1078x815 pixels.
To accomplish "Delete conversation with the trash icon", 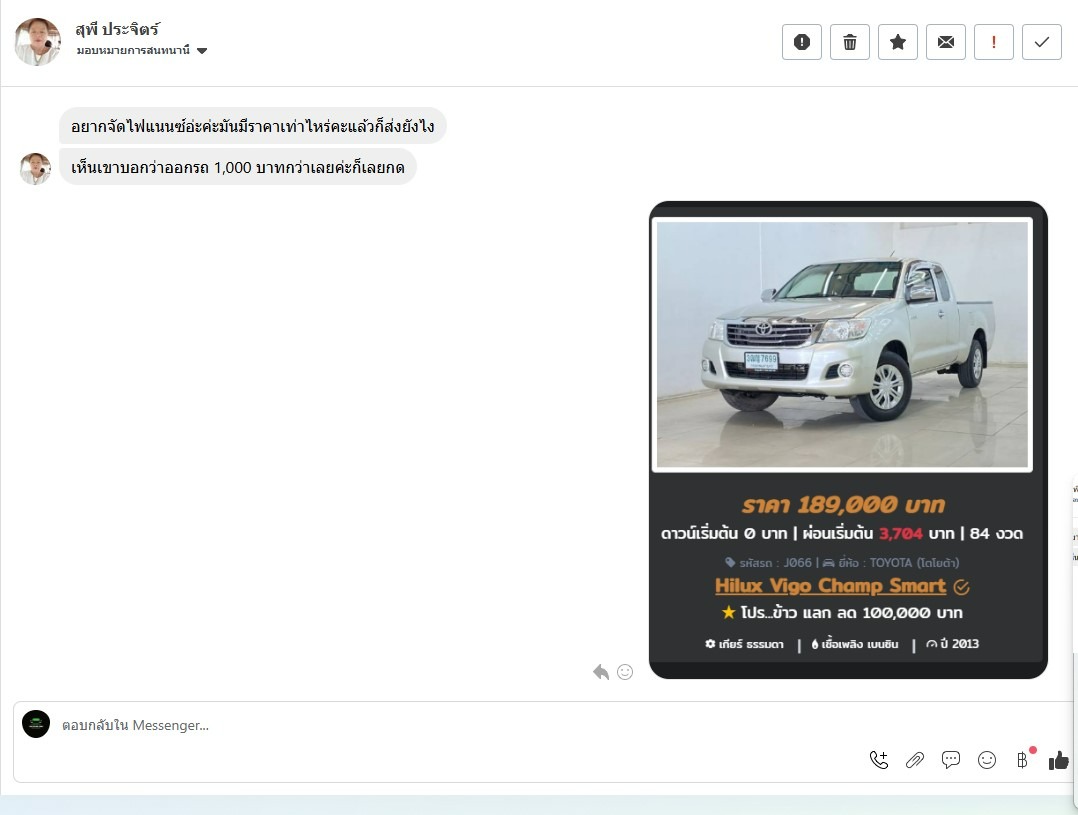I will coord(849,42).
